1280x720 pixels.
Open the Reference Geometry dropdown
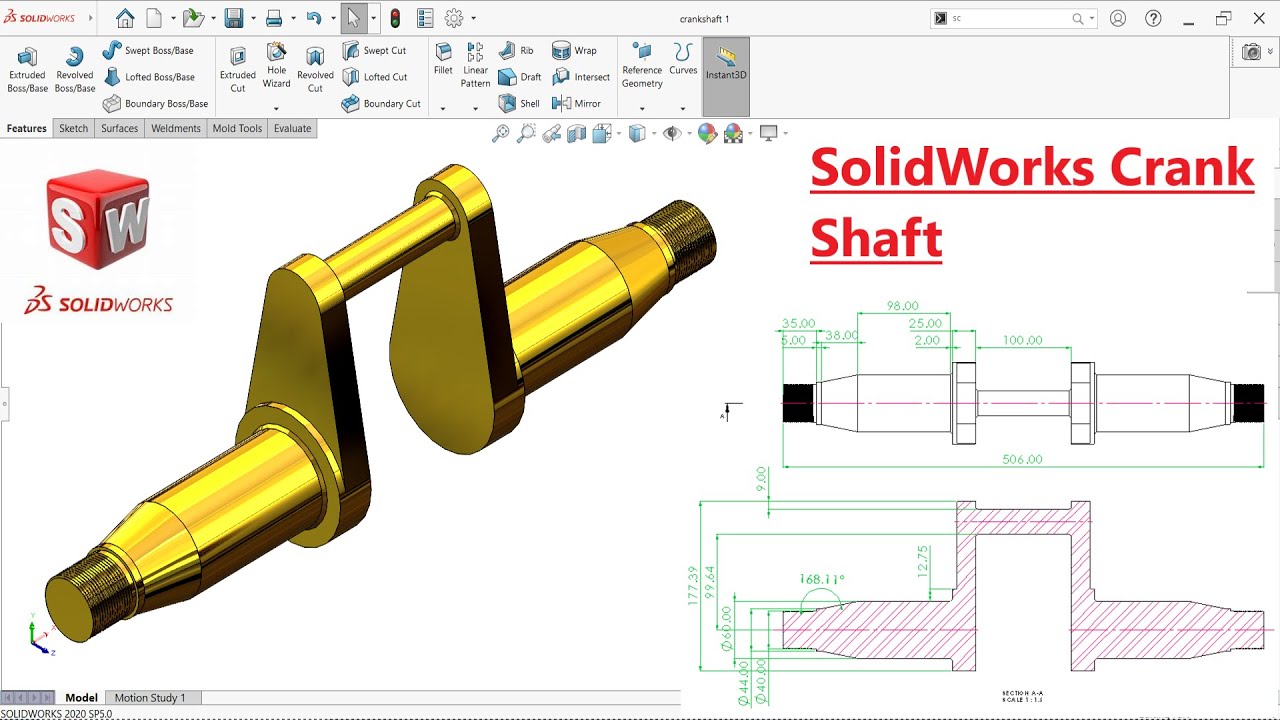tap(642, 108)
